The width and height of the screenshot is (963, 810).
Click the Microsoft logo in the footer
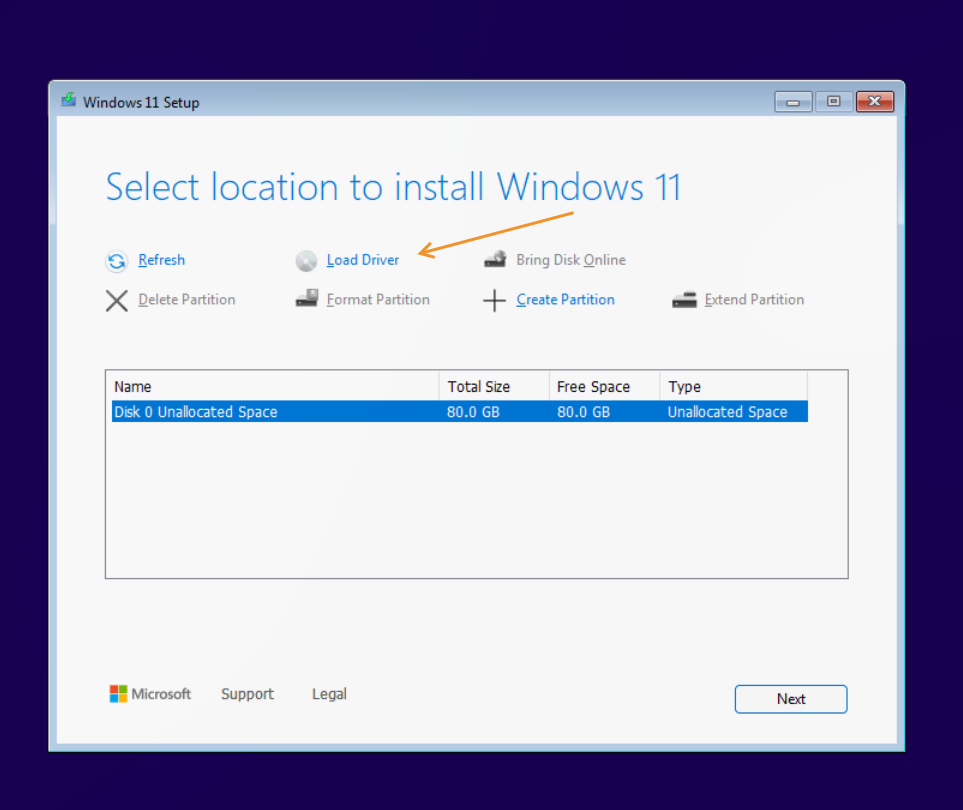116,693
